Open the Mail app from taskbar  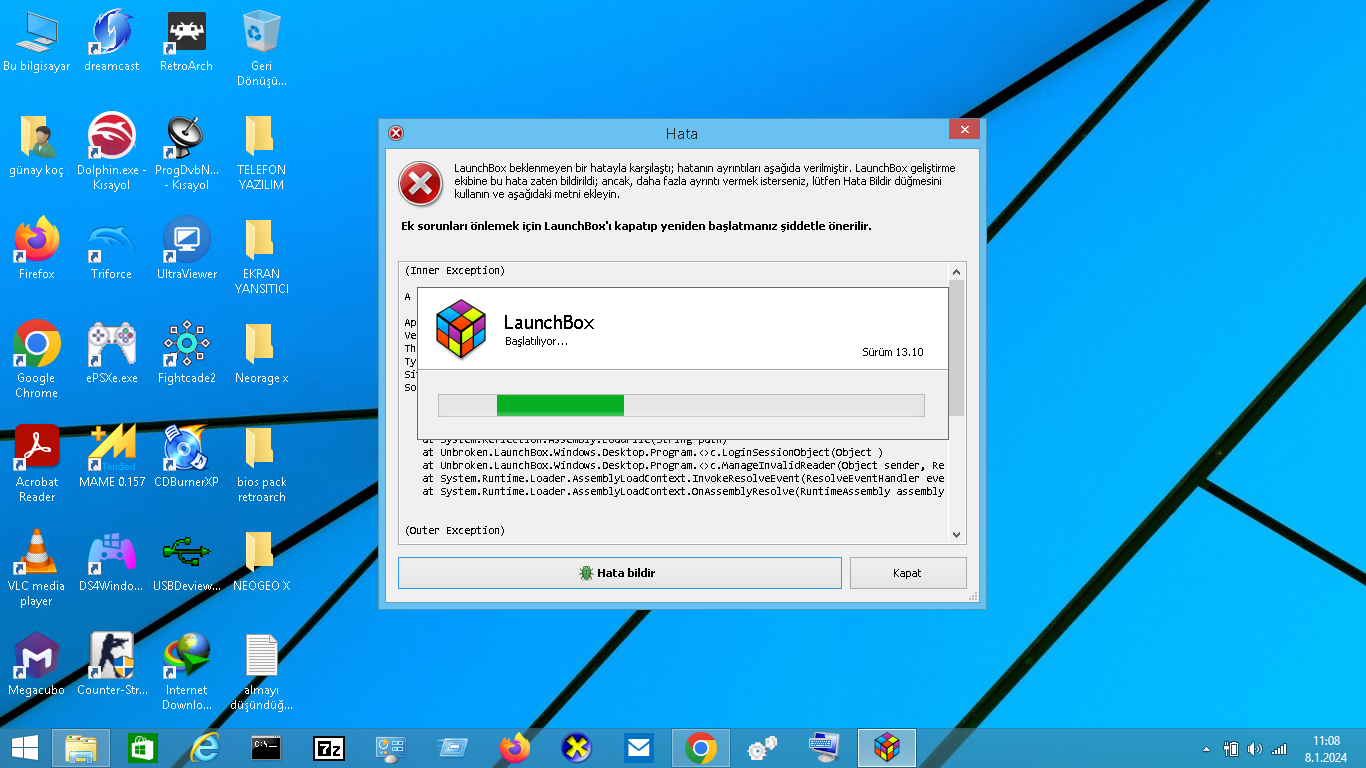639,748
